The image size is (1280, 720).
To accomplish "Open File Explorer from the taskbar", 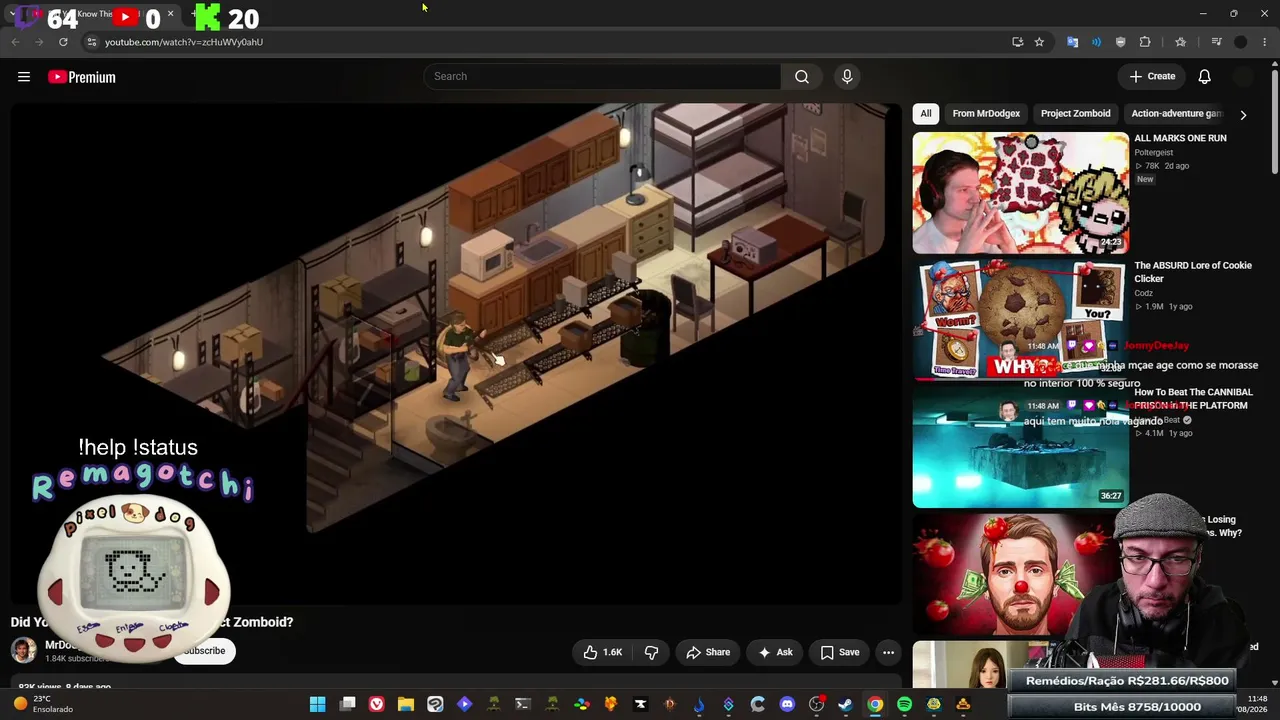I will tap(406, 704).
